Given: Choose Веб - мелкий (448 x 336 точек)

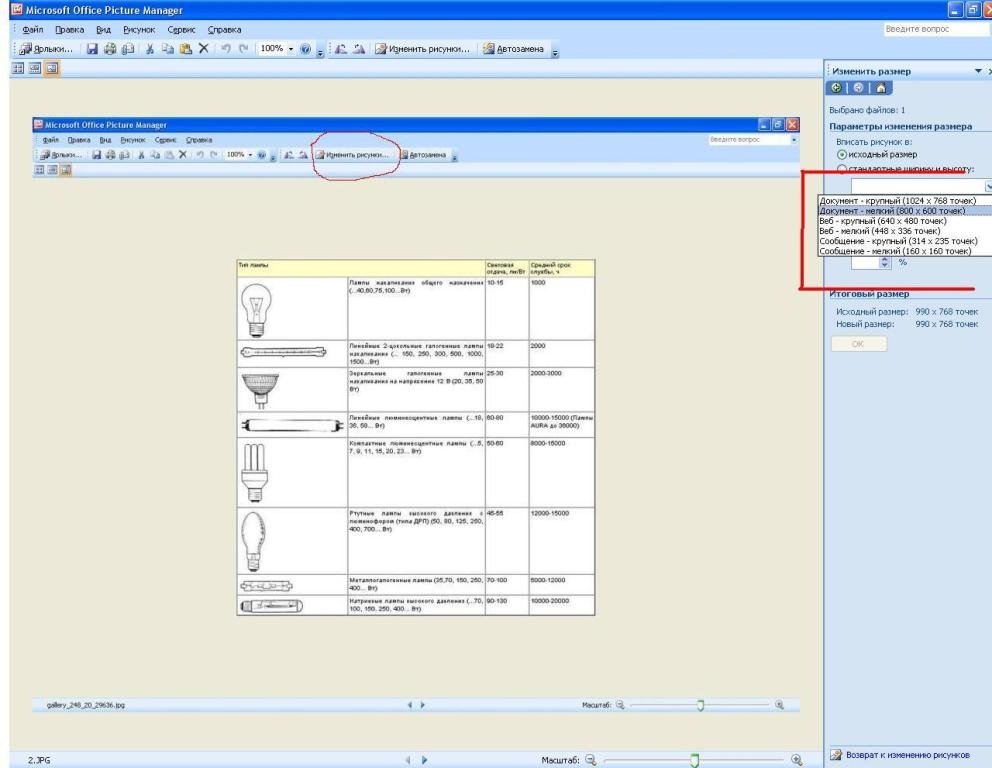Looking at the screenshot, I should pos(905,231).
